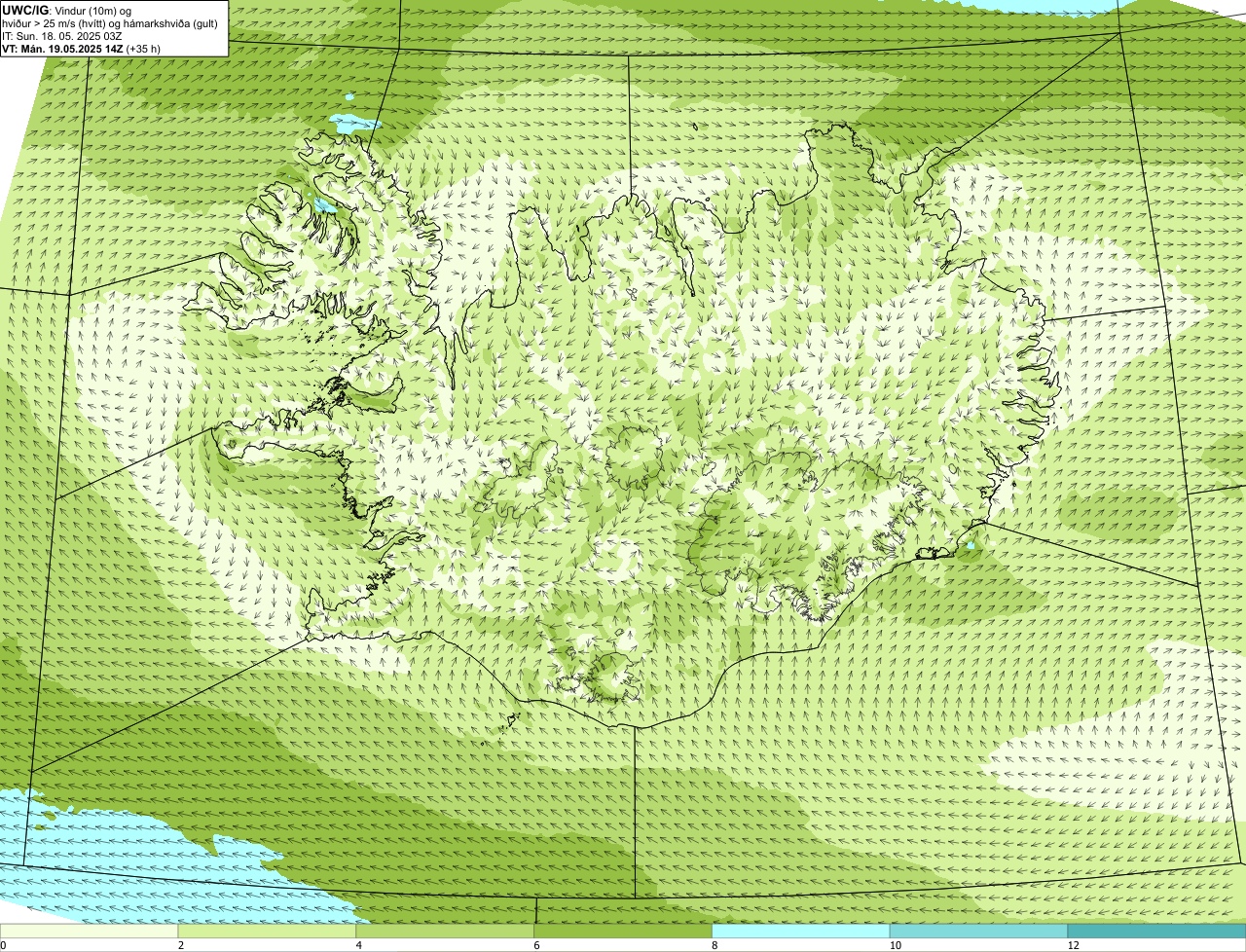Click the legend scale label '10'
The height and width of the screenshot is (952, 1246).
pos(895,945)
